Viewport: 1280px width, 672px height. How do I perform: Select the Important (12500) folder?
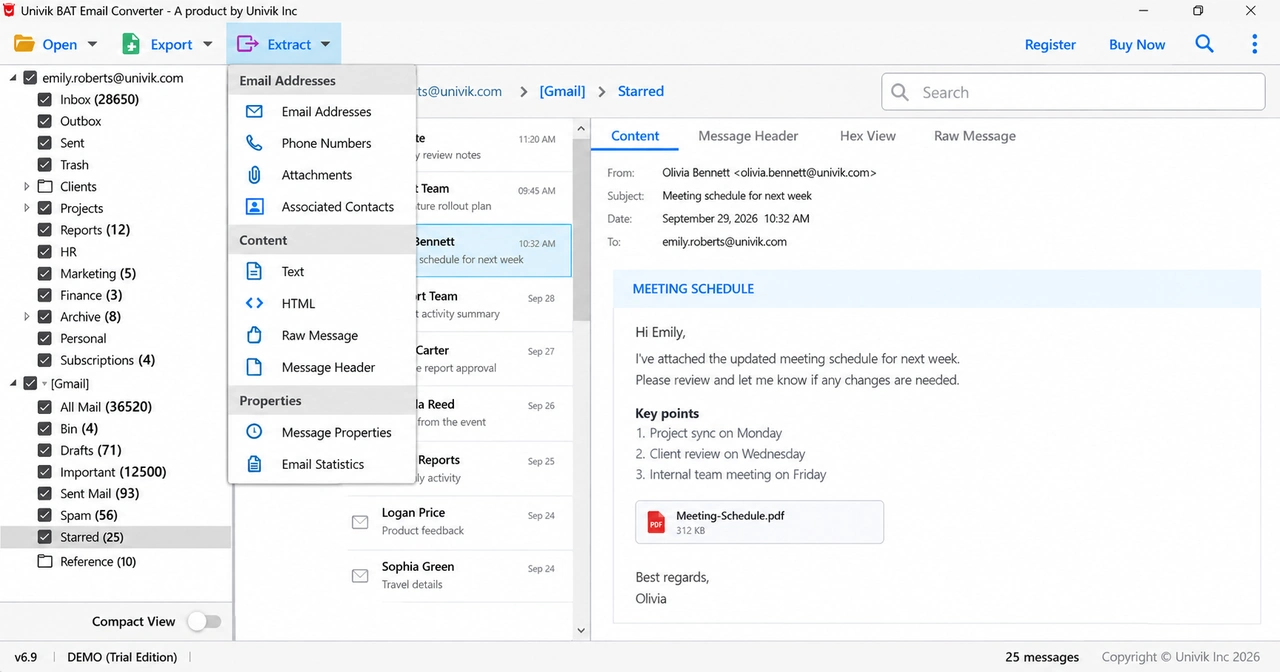tap(113, 472)
